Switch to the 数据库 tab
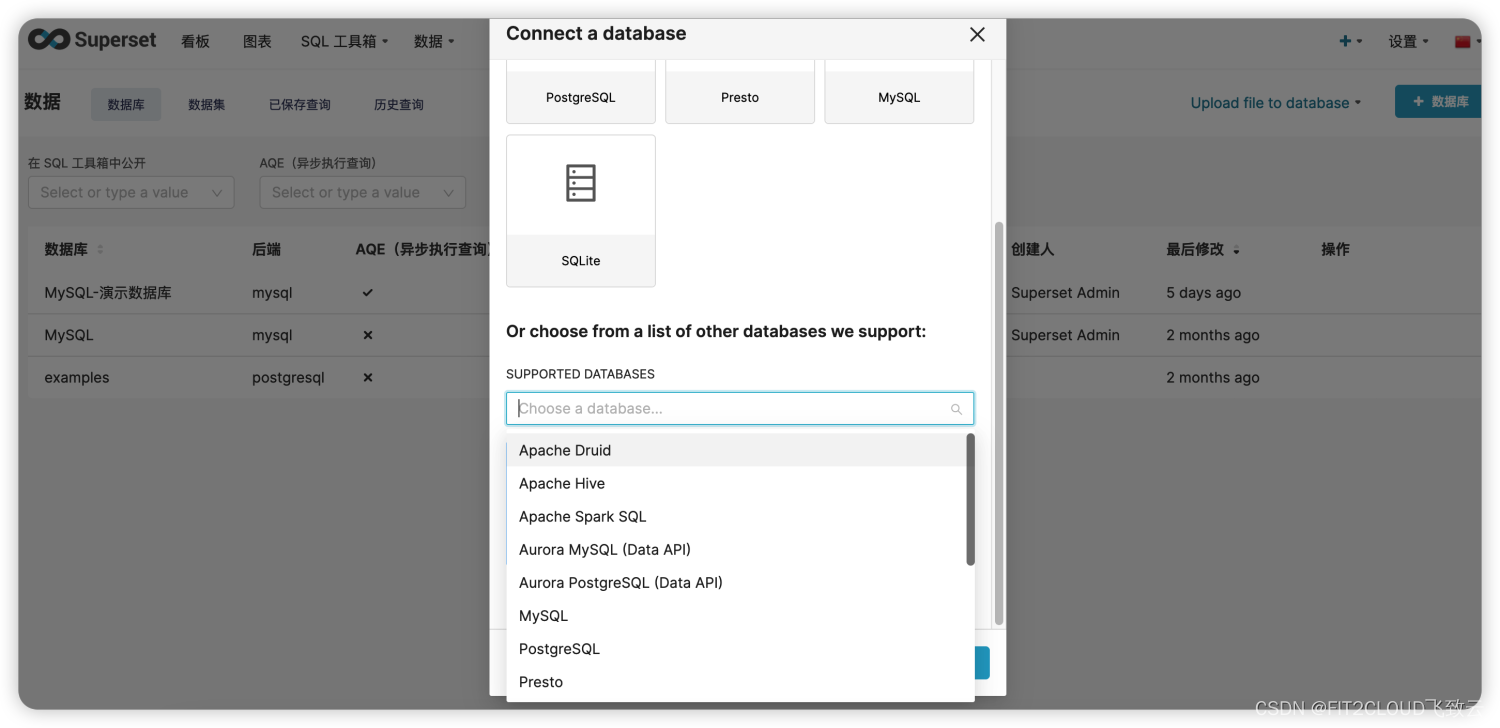 (126, 104)
